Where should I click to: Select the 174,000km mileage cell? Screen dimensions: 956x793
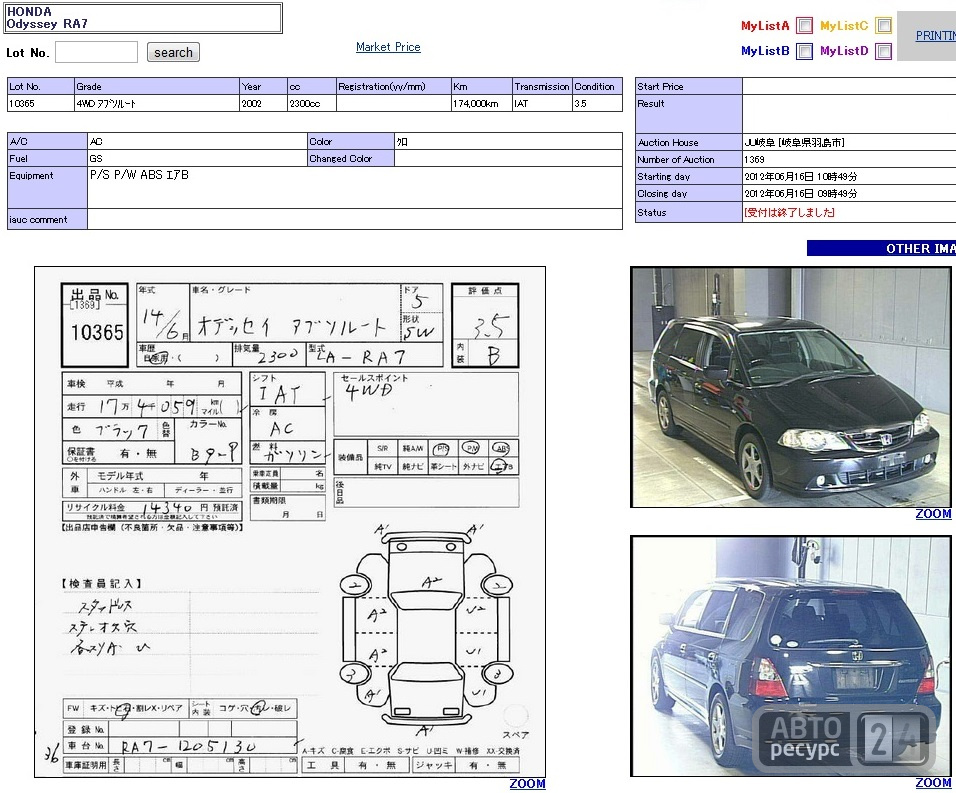pyautogui.click(x=481, y=104)
